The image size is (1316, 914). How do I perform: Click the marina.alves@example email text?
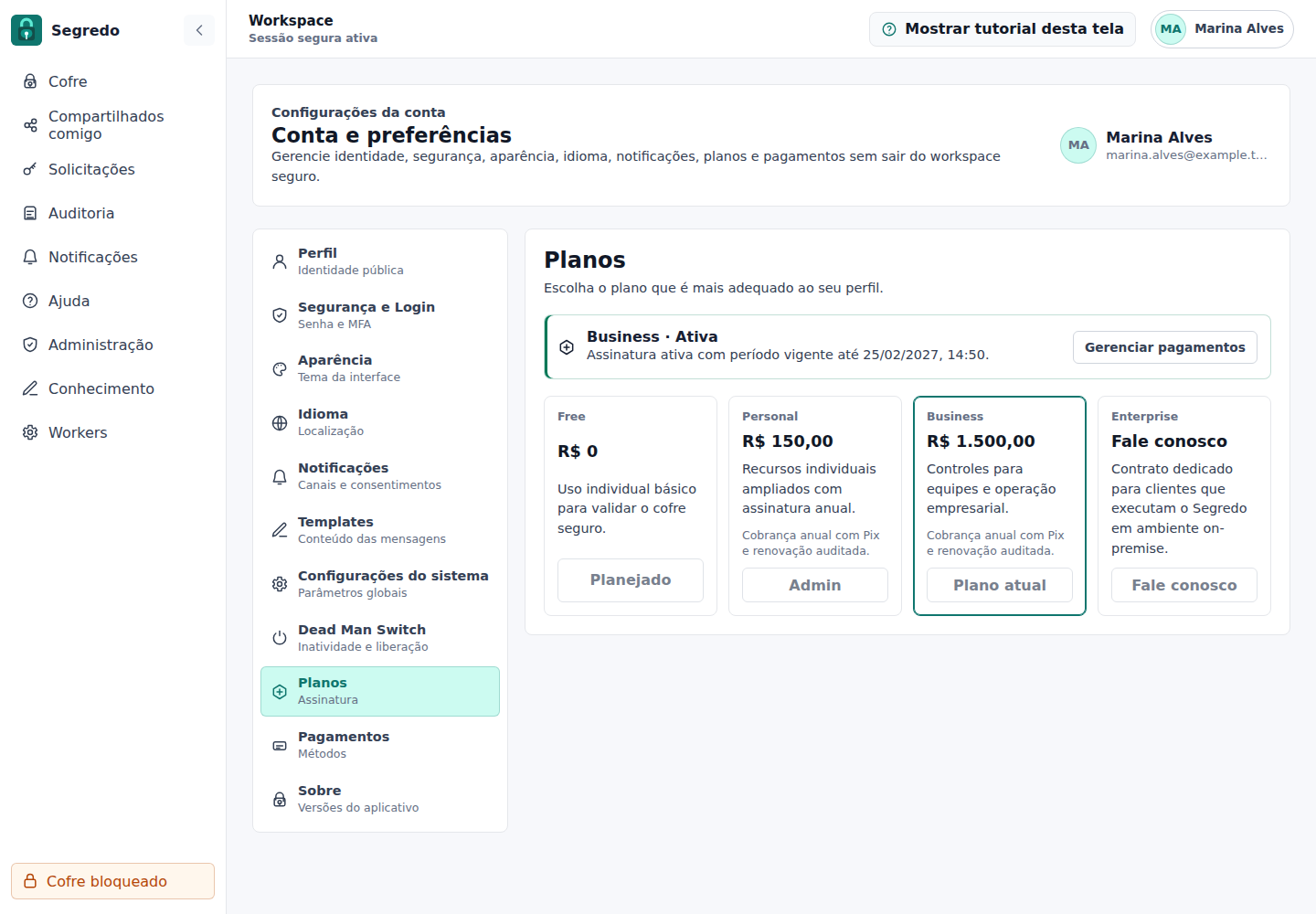[x=1186, y=155]
